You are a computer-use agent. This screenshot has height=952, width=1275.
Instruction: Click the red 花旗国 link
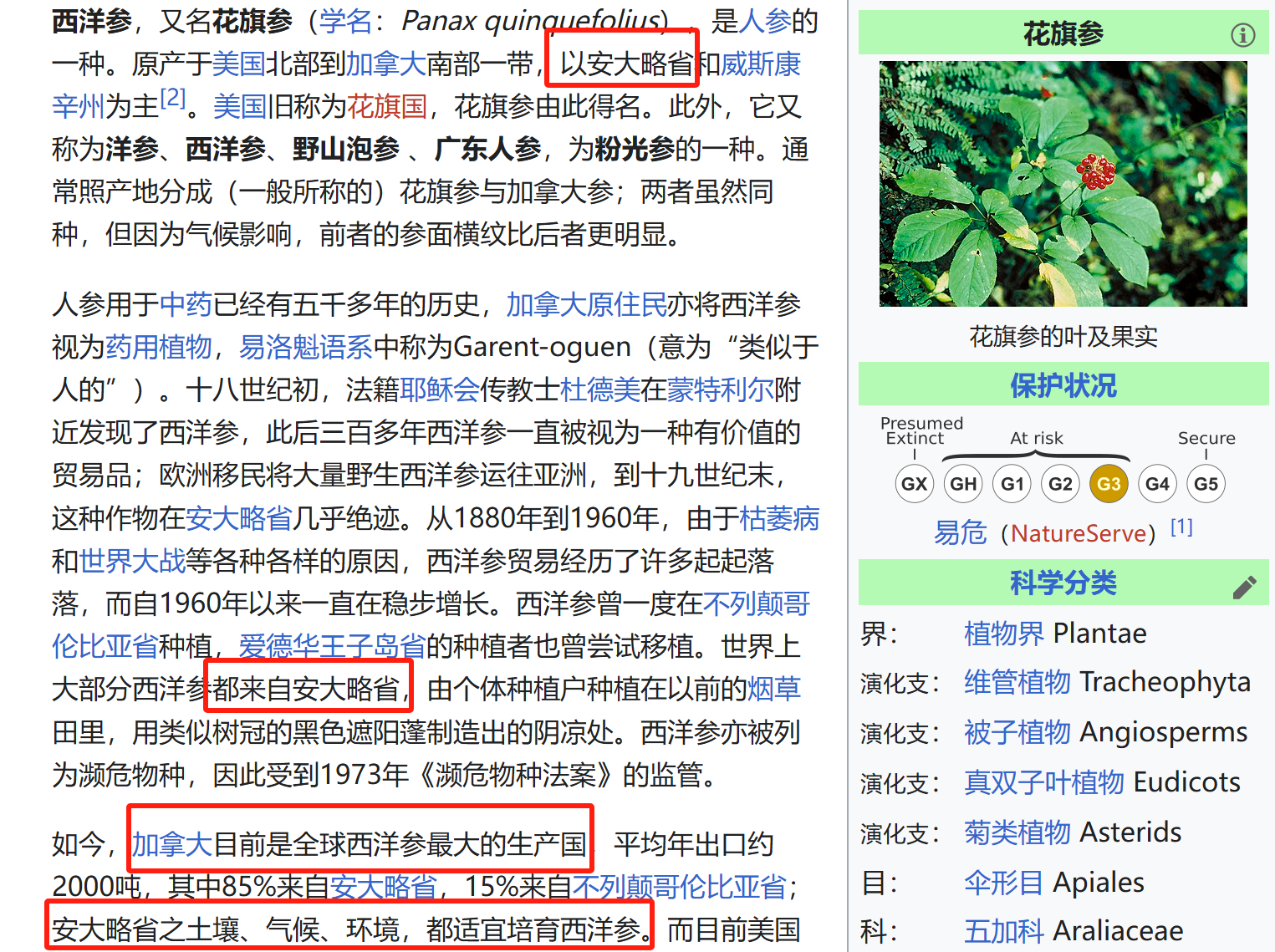(386, 107)
